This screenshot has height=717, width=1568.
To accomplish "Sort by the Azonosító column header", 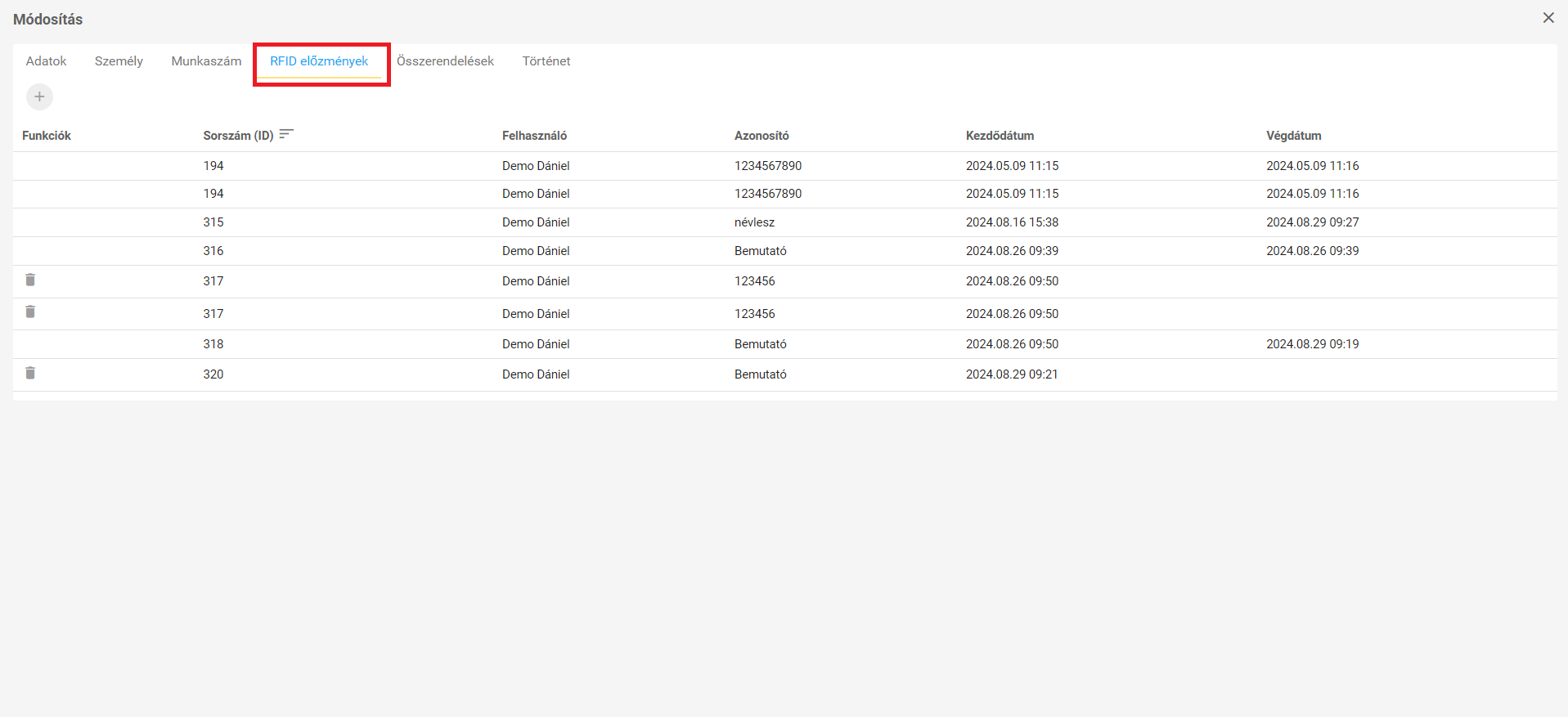I will [761, 136].
